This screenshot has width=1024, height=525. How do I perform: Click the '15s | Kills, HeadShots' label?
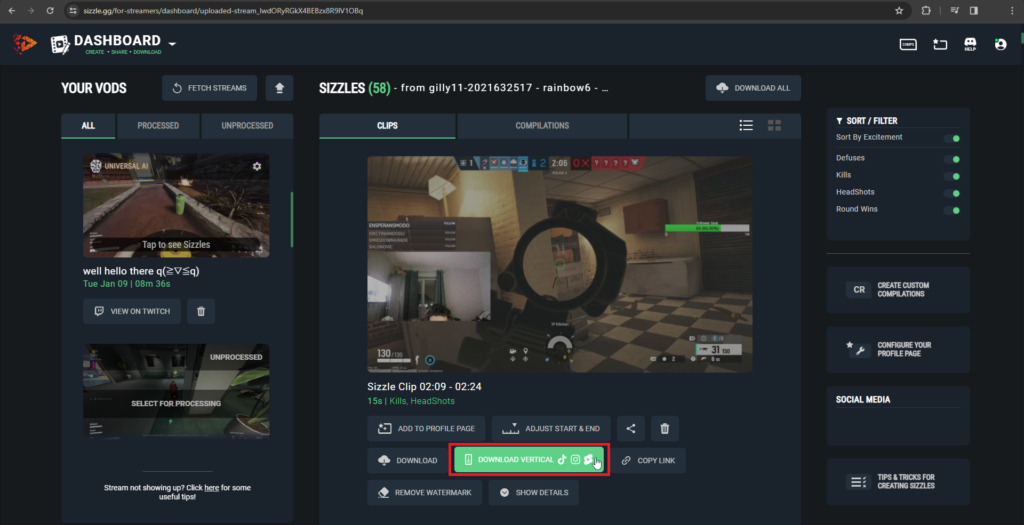coord(411,401)
